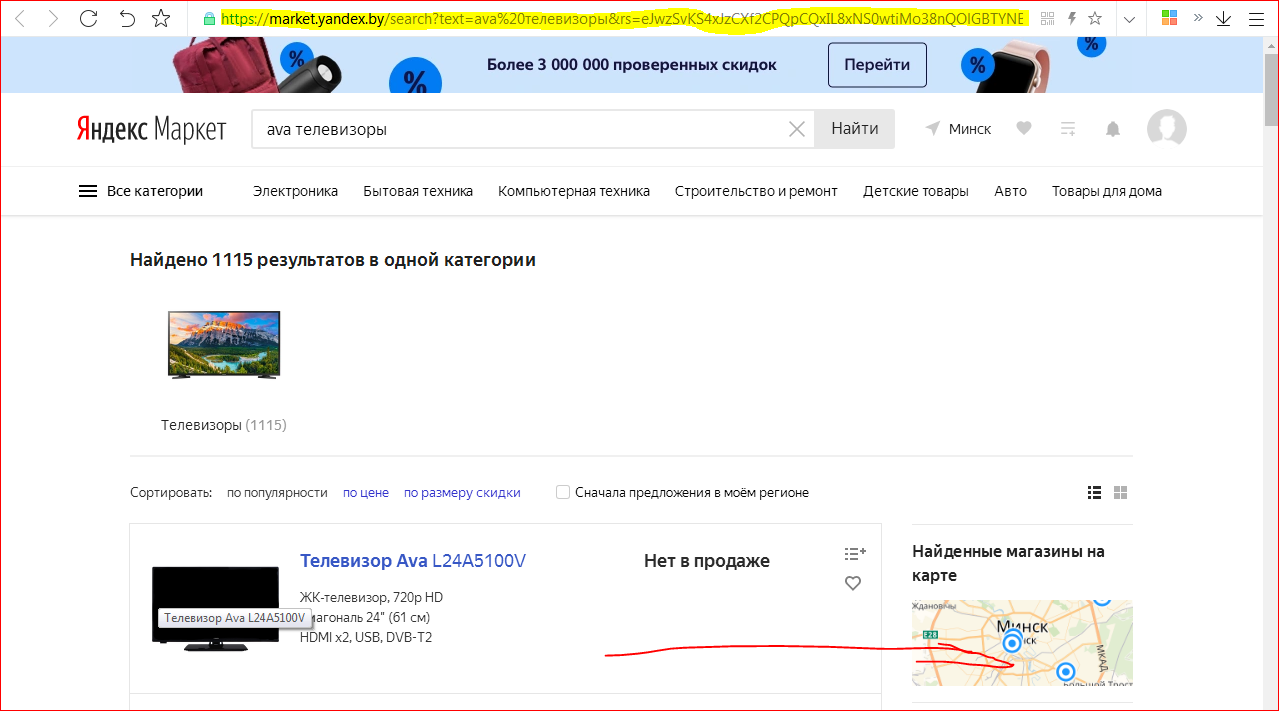Open the Бытовая техника category
Image resolution: width=1279 pixels, height=711 pixels.
[418, 191]
